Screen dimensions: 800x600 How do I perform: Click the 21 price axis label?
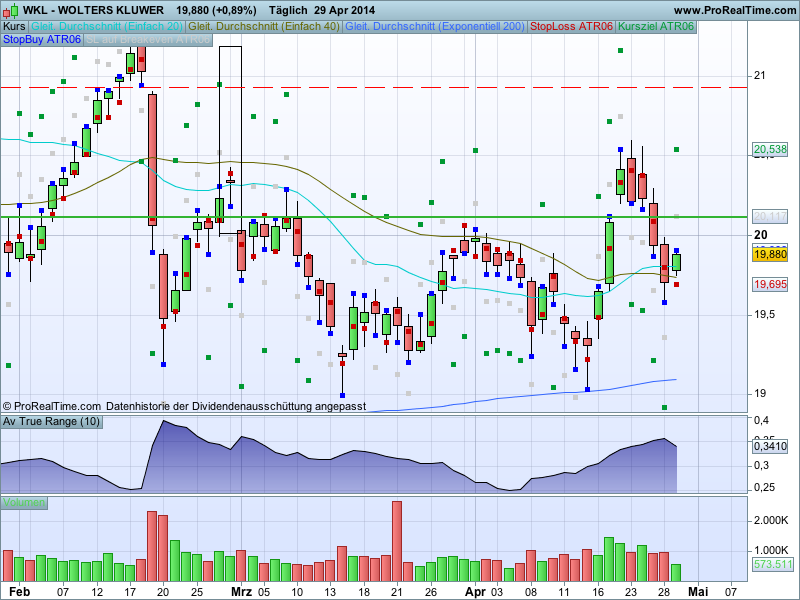pyautogui.click(x=759, y=76)
